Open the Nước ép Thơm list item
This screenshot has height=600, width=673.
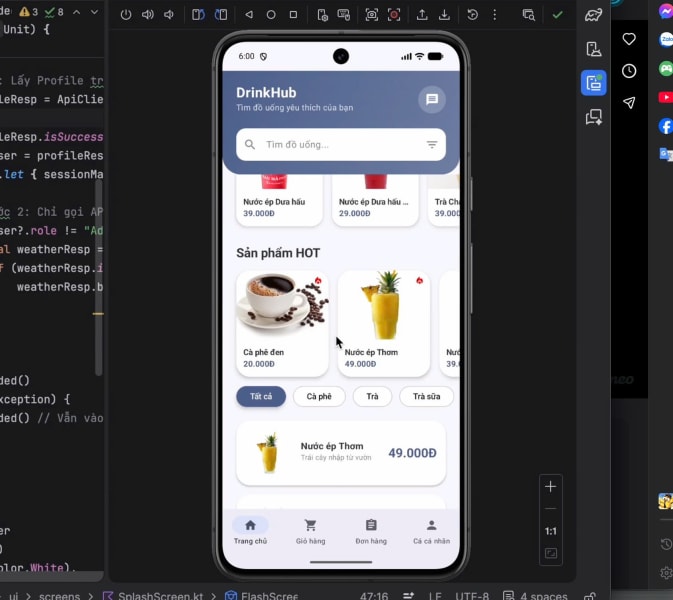pyautogui.click(x=341, y=453)
